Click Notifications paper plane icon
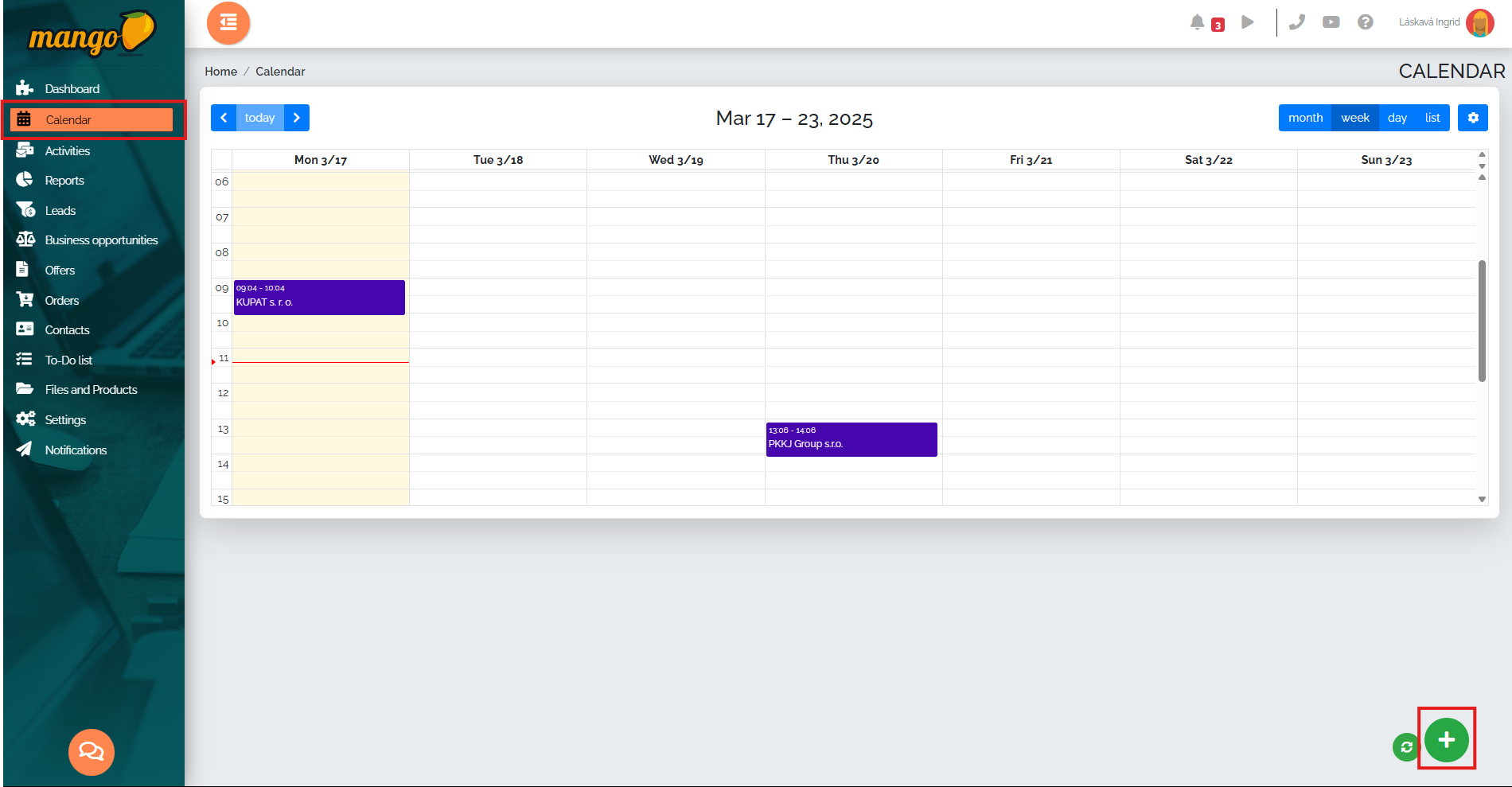This screenshot has width=1512, height=787. 25,450
